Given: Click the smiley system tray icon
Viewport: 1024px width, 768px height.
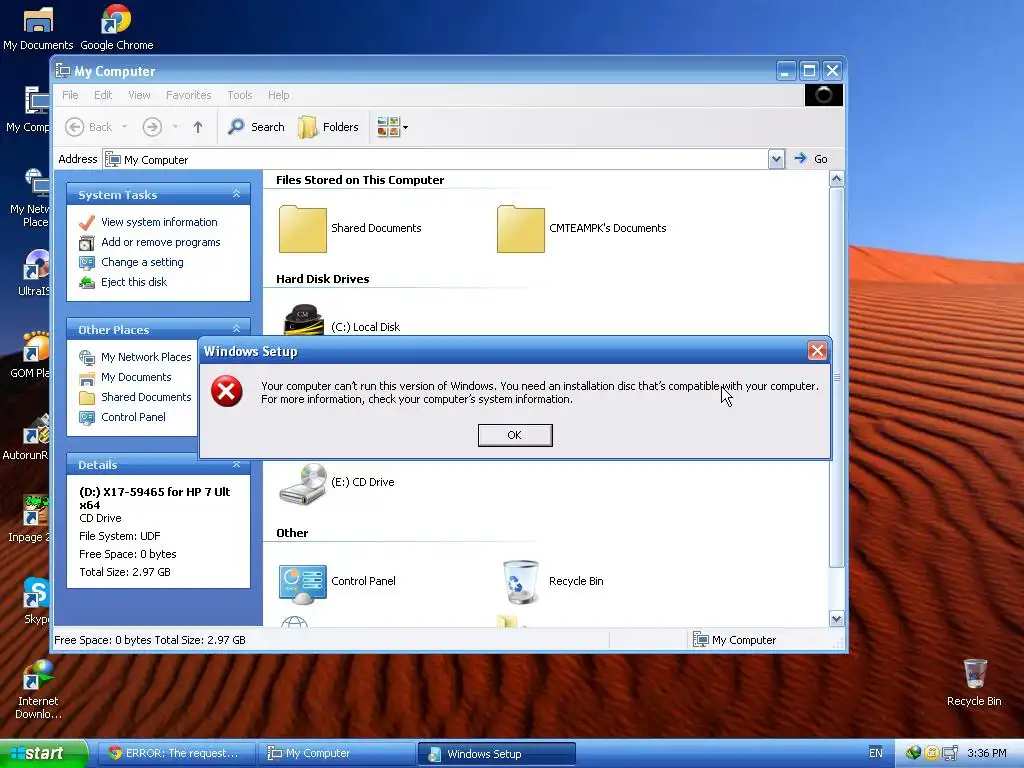Looking at the screenshot, I should click(x=931, y=753).
